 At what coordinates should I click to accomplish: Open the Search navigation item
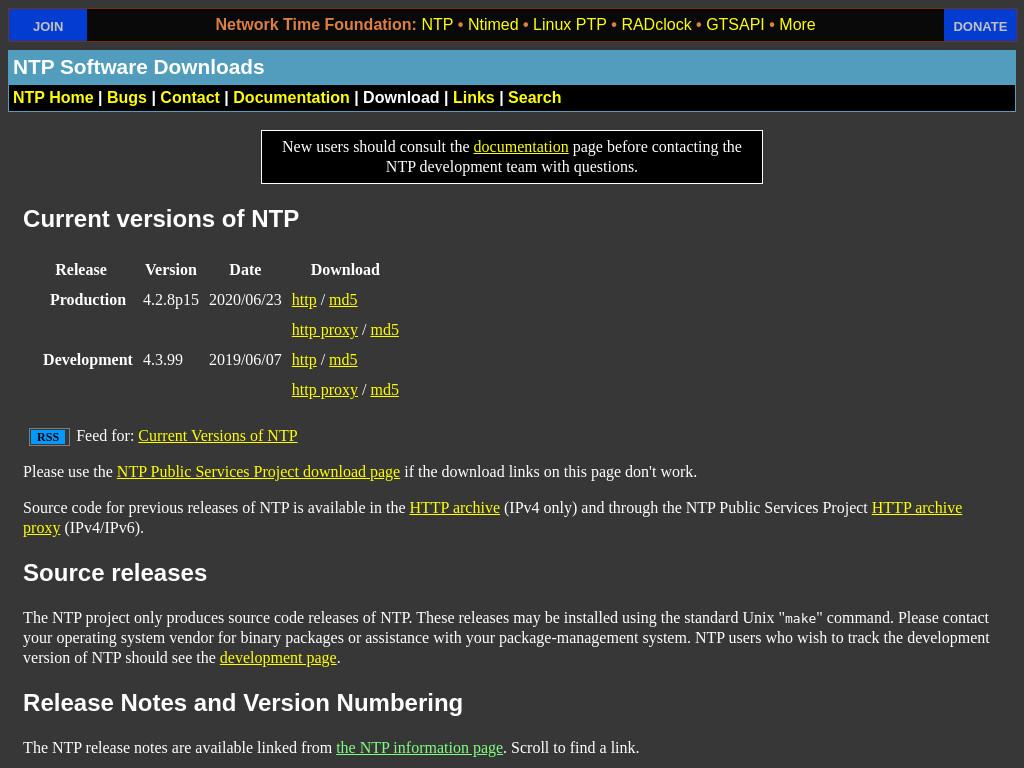pos(534,97)
